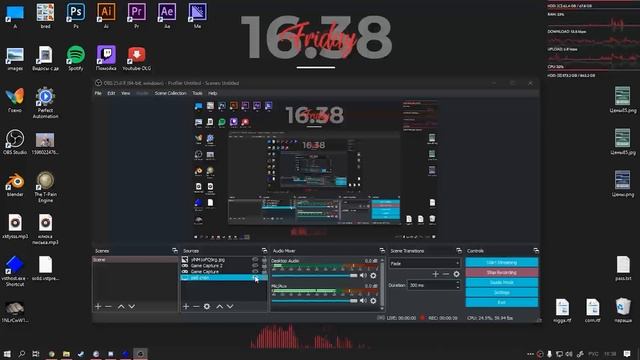Image resolution: width=640 pixels, height=360 pixels.
Task: Open Settings from Controls panel
Action: click(502, 292)
